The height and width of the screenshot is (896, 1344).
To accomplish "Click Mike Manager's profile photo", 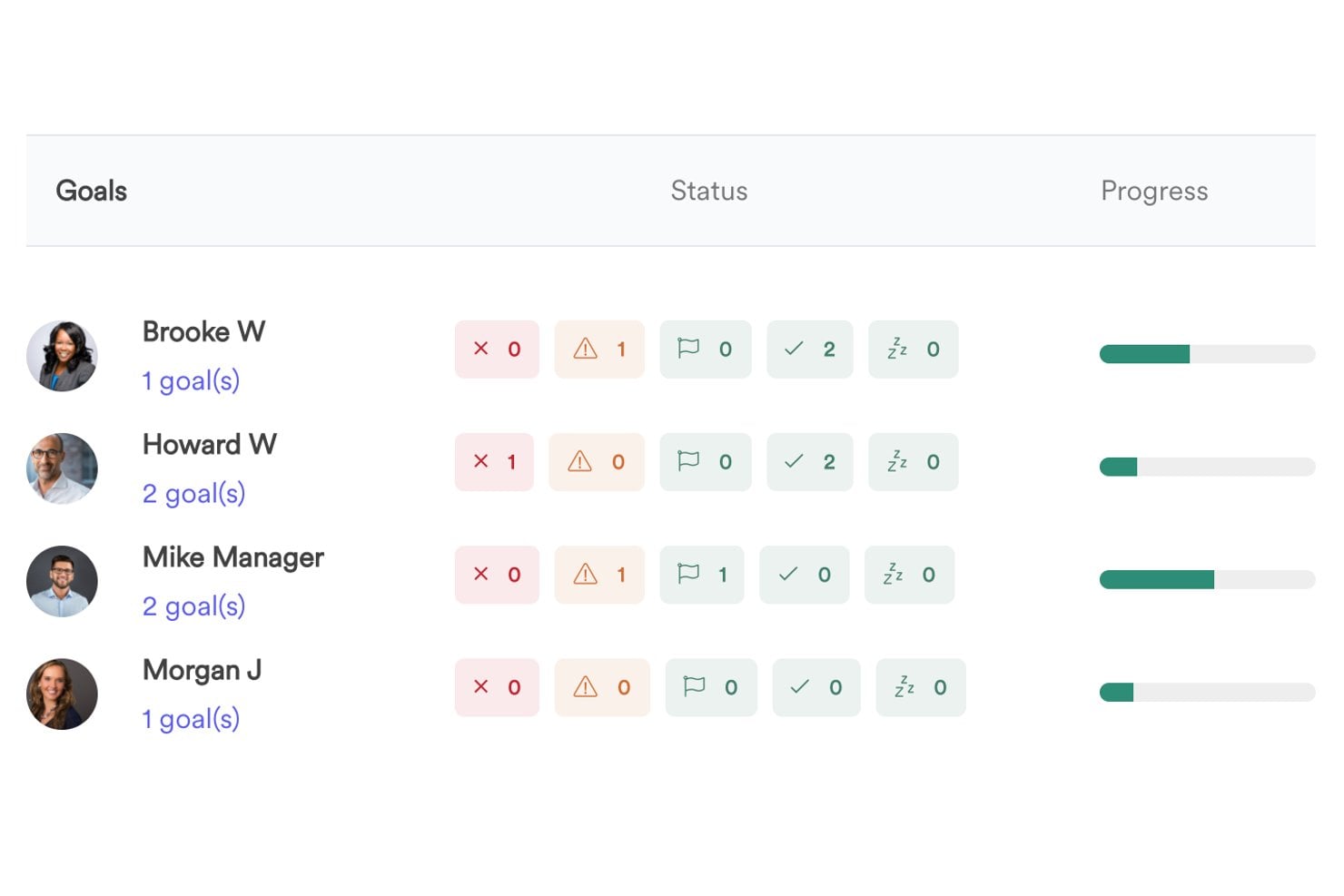I will (x=62, y=581).
